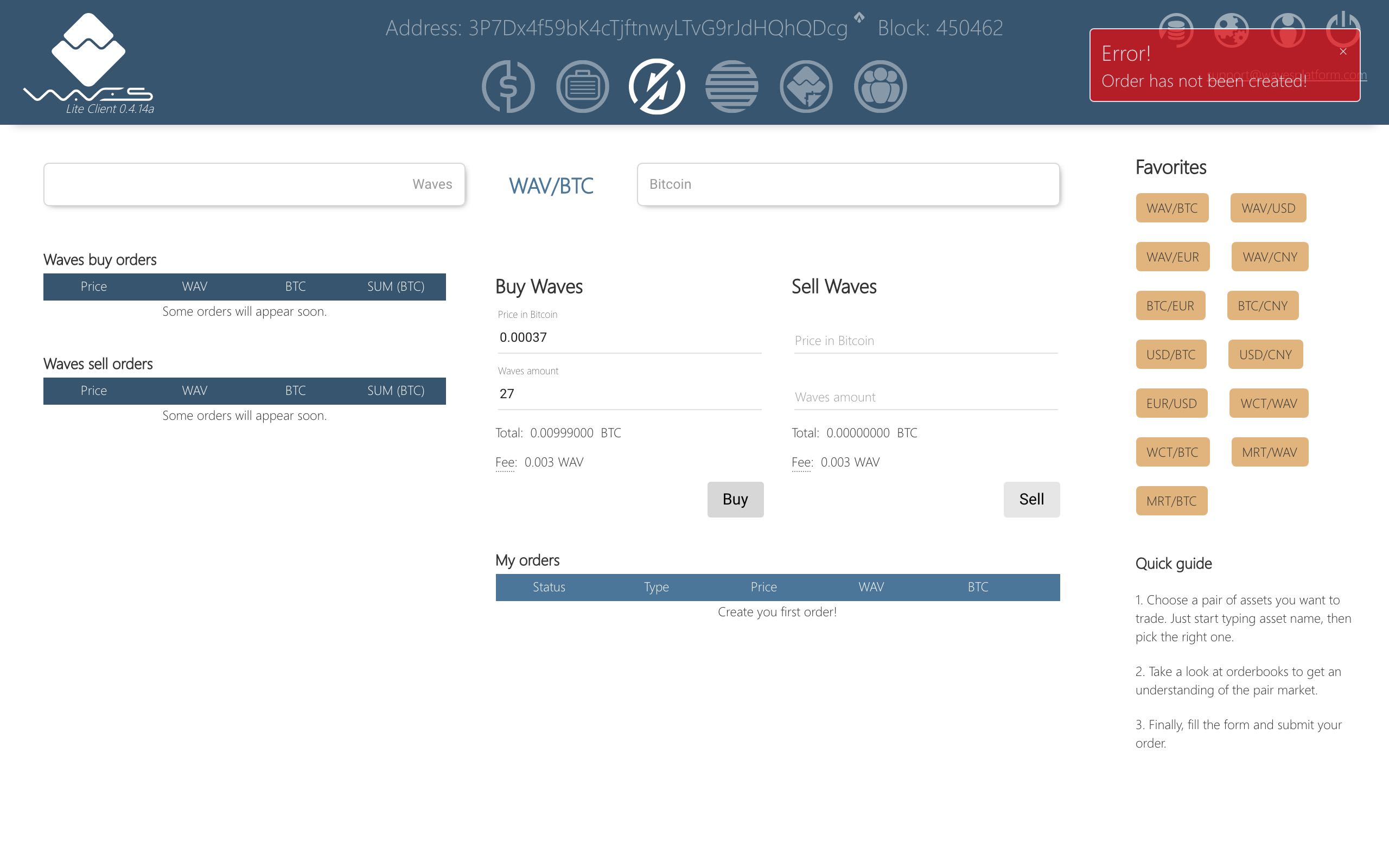Click the WAV/BTC pair heading
Screen dimensions: 1389x868
tap(551, 186)
